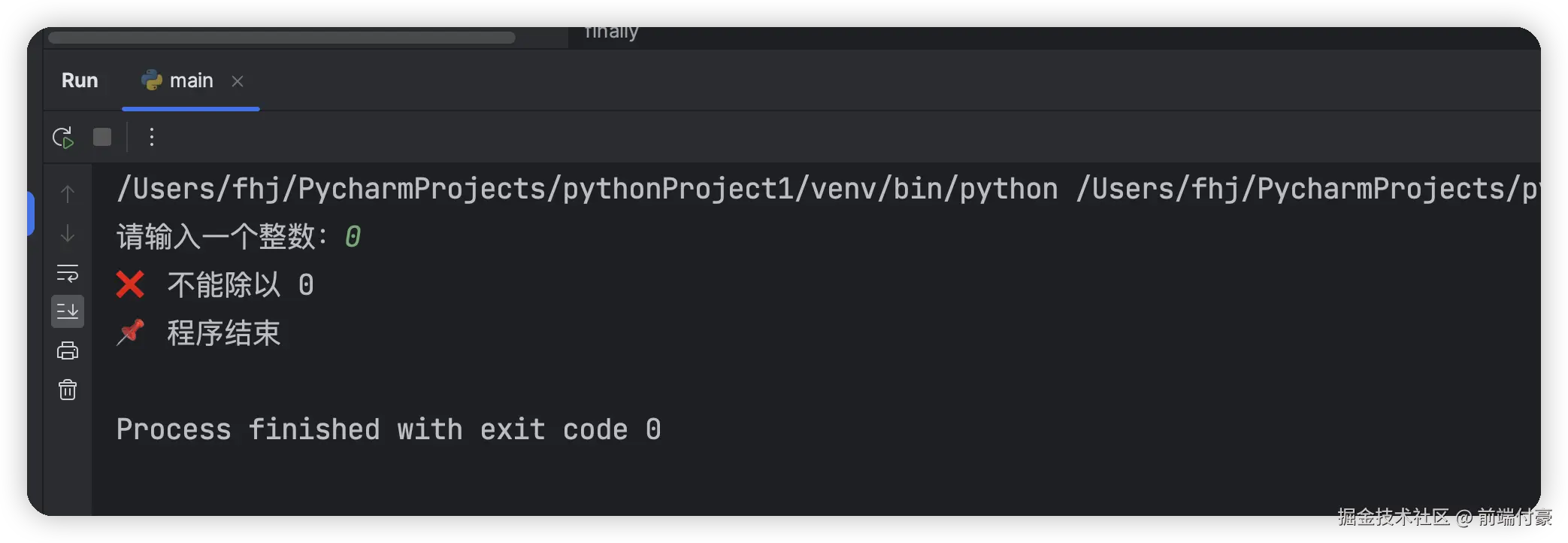Clear all console output with trash icon
Viewport: 1568px width, 543px height.
coord(68,390)
